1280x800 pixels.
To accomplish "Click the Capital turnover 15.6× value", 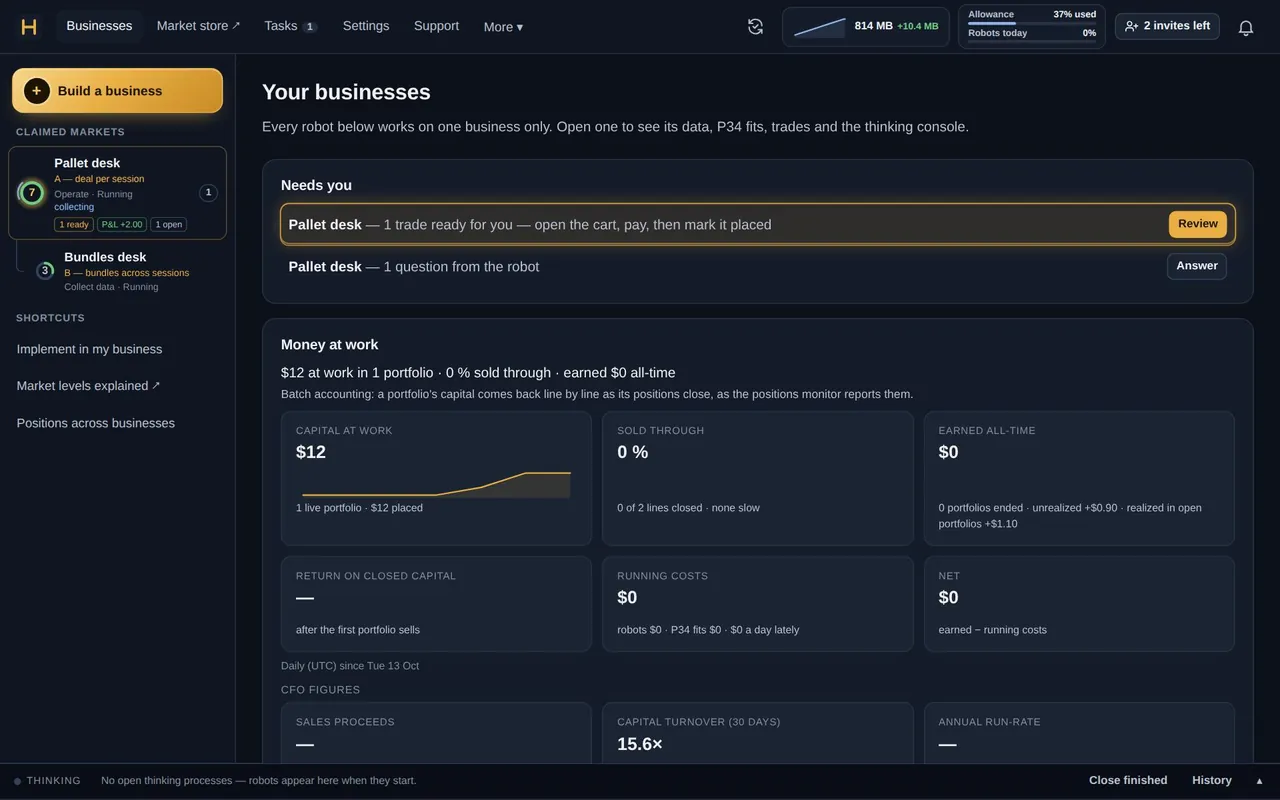I will click(639, 744).
